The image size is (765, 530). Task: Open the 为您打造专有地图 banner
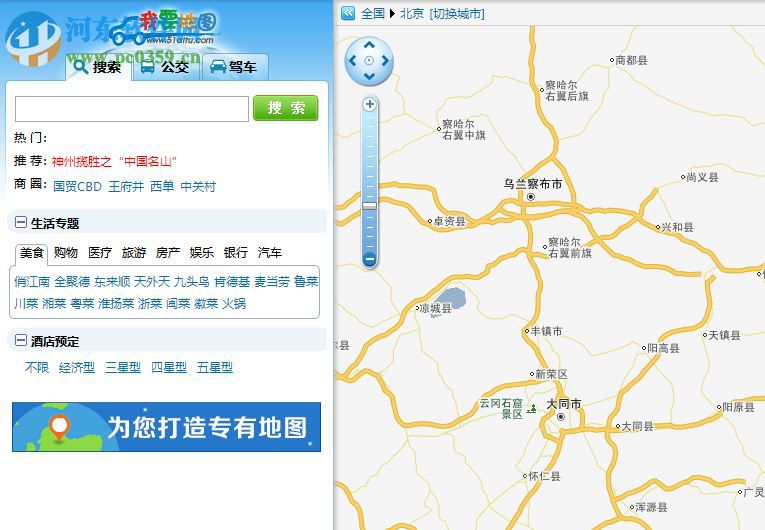pos(166,427)
